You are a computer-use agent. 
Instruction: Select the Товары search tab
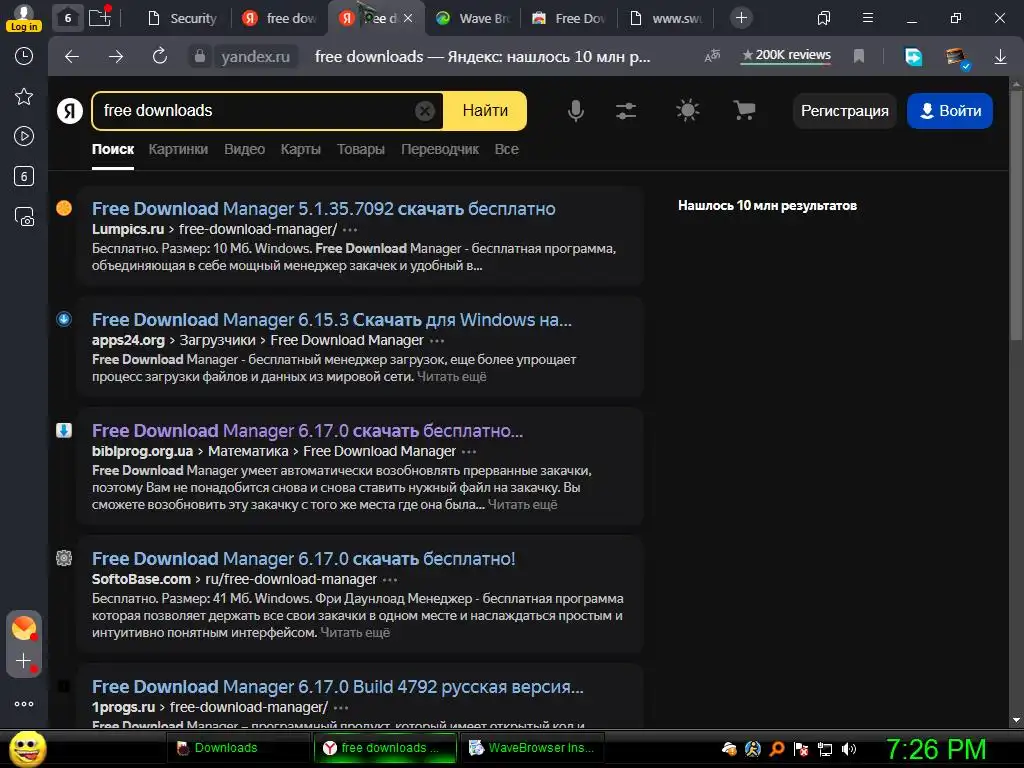coord(360,149)
